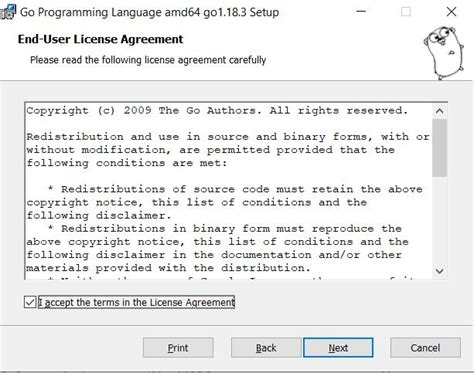Click the "following conditions are met:" line
This screenshot has width=474, height=373.
click(127, 163)
